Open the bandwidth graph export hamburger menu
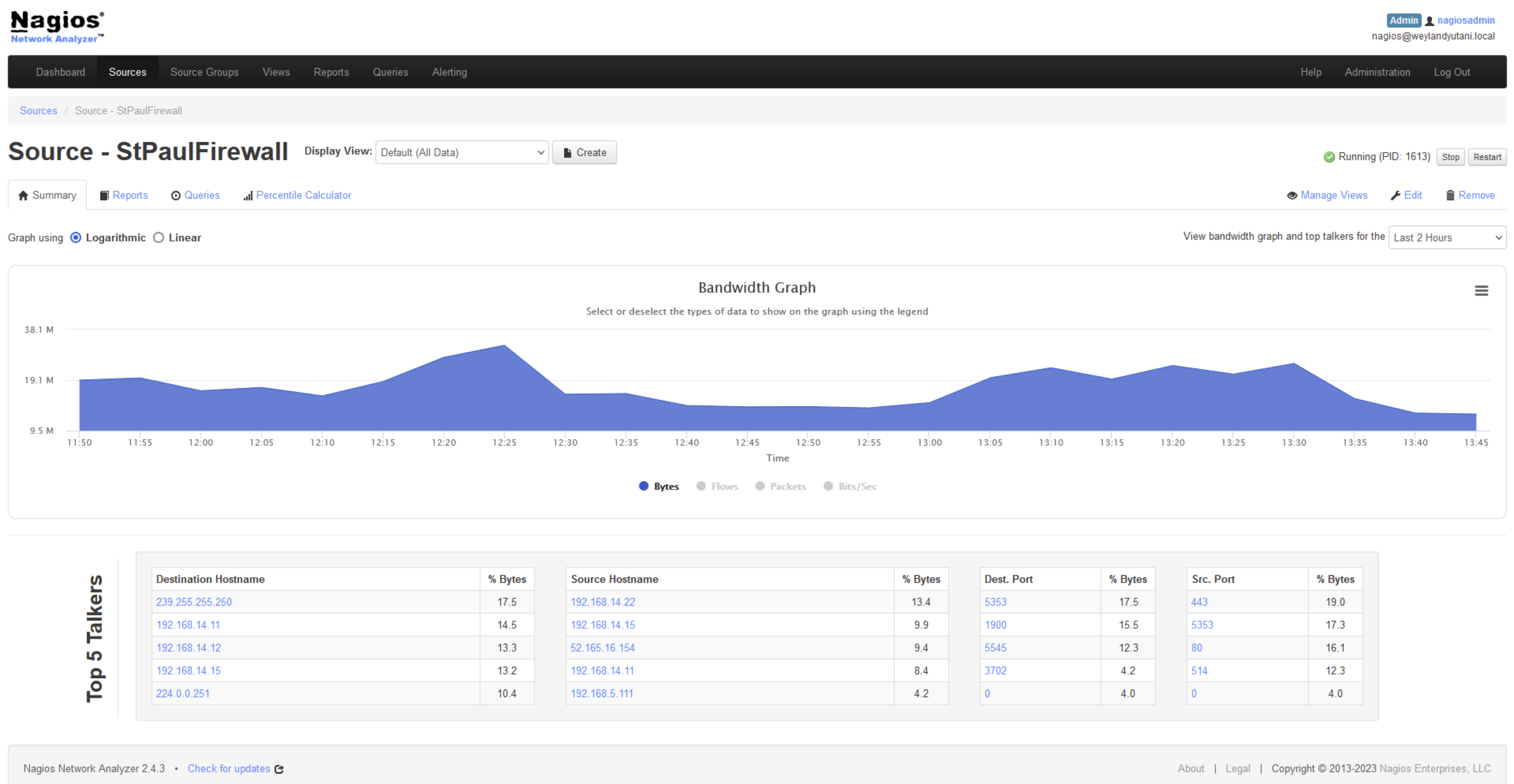 1481,290
